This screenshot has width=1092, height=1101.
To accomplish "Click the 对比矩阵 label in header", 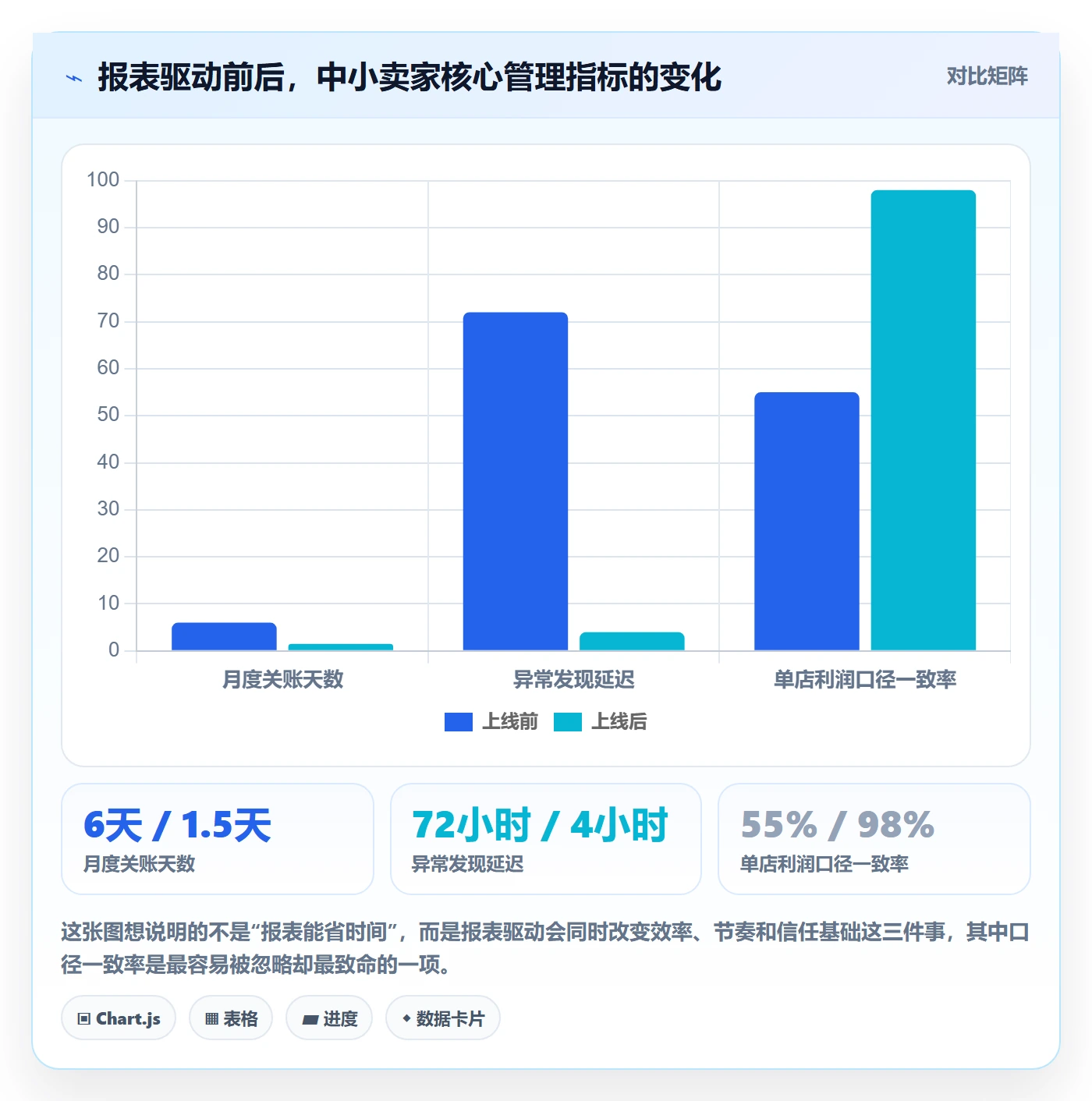I will pyautogui.click(x=987, y=76).
